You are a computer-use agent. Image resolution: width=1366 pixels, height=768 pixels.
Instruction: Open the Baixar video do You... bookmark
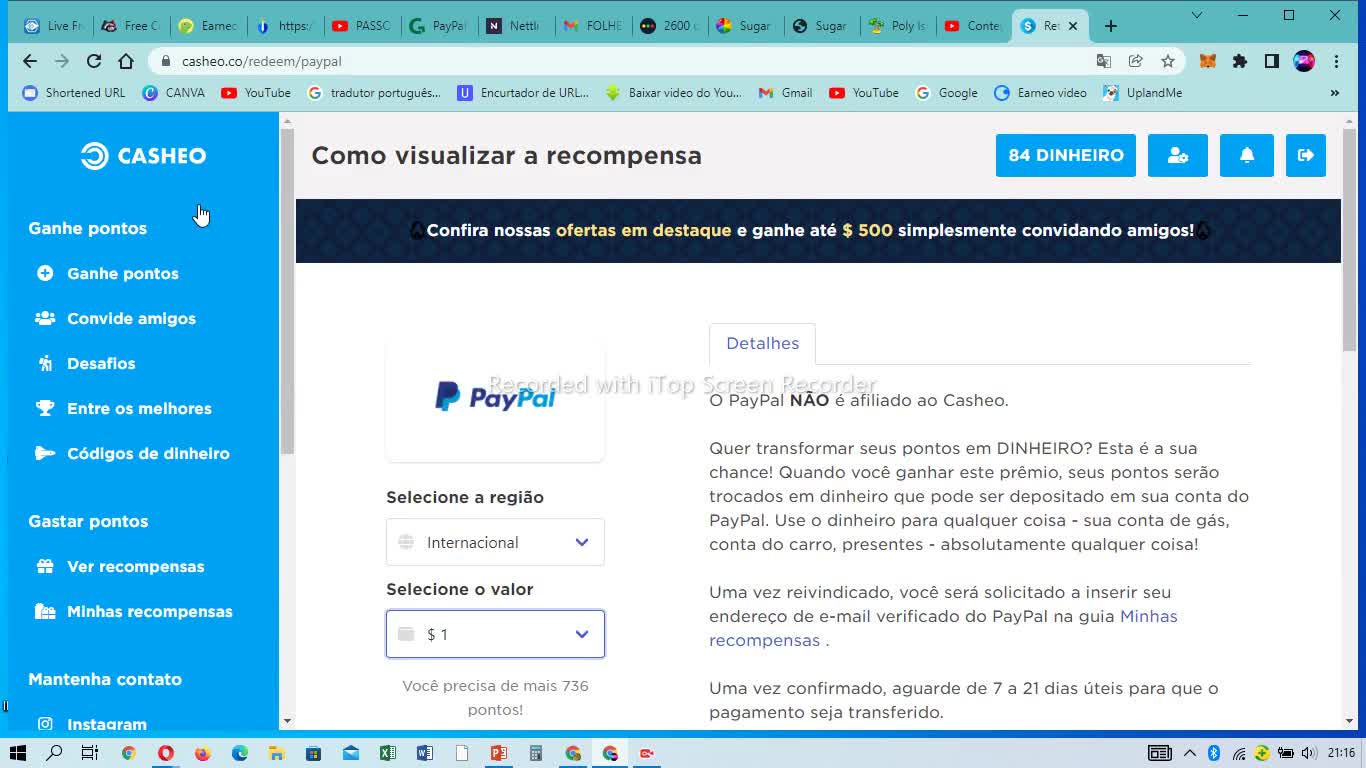673,93
